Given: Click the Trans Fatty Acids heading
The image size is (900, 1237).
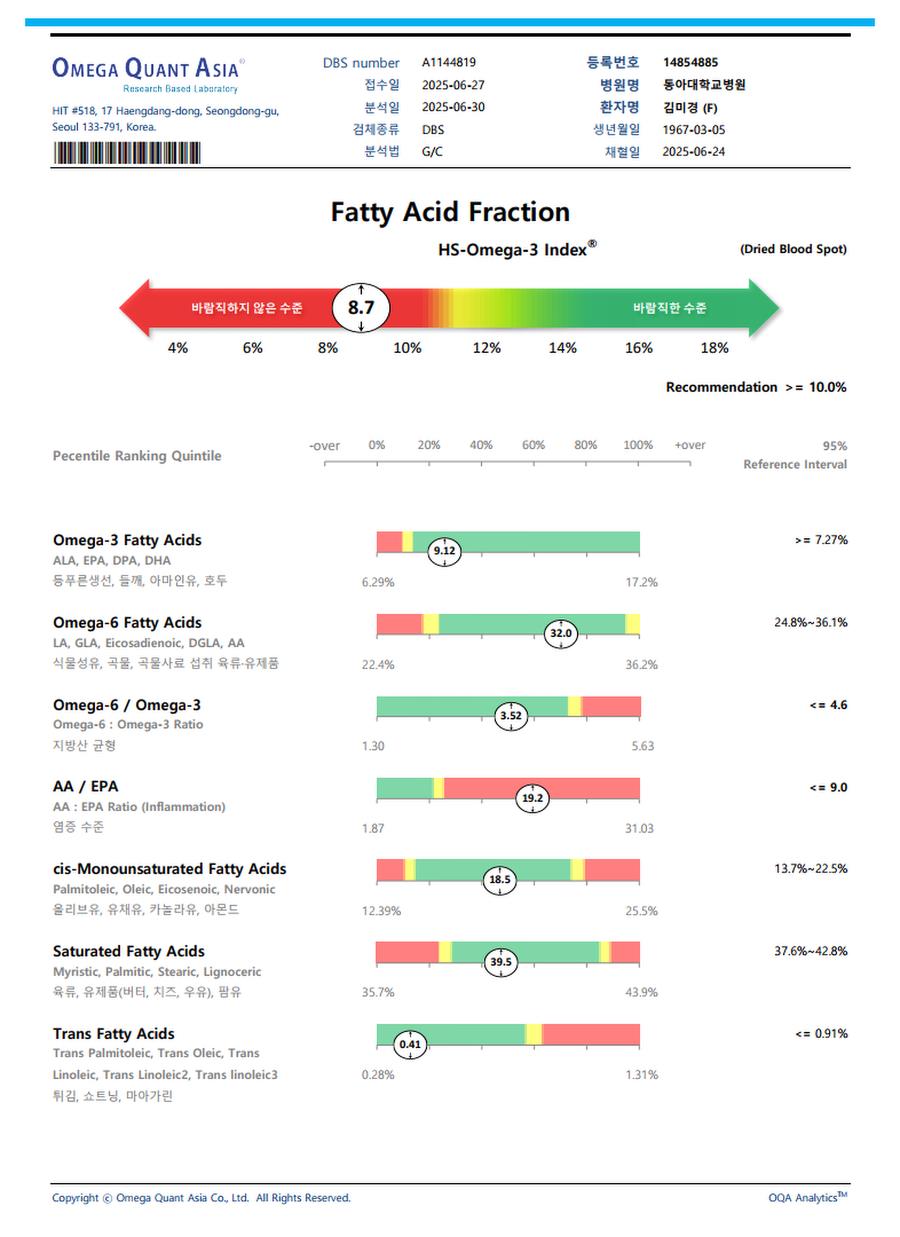Looking at the screenshot, I should [113, 1034].
